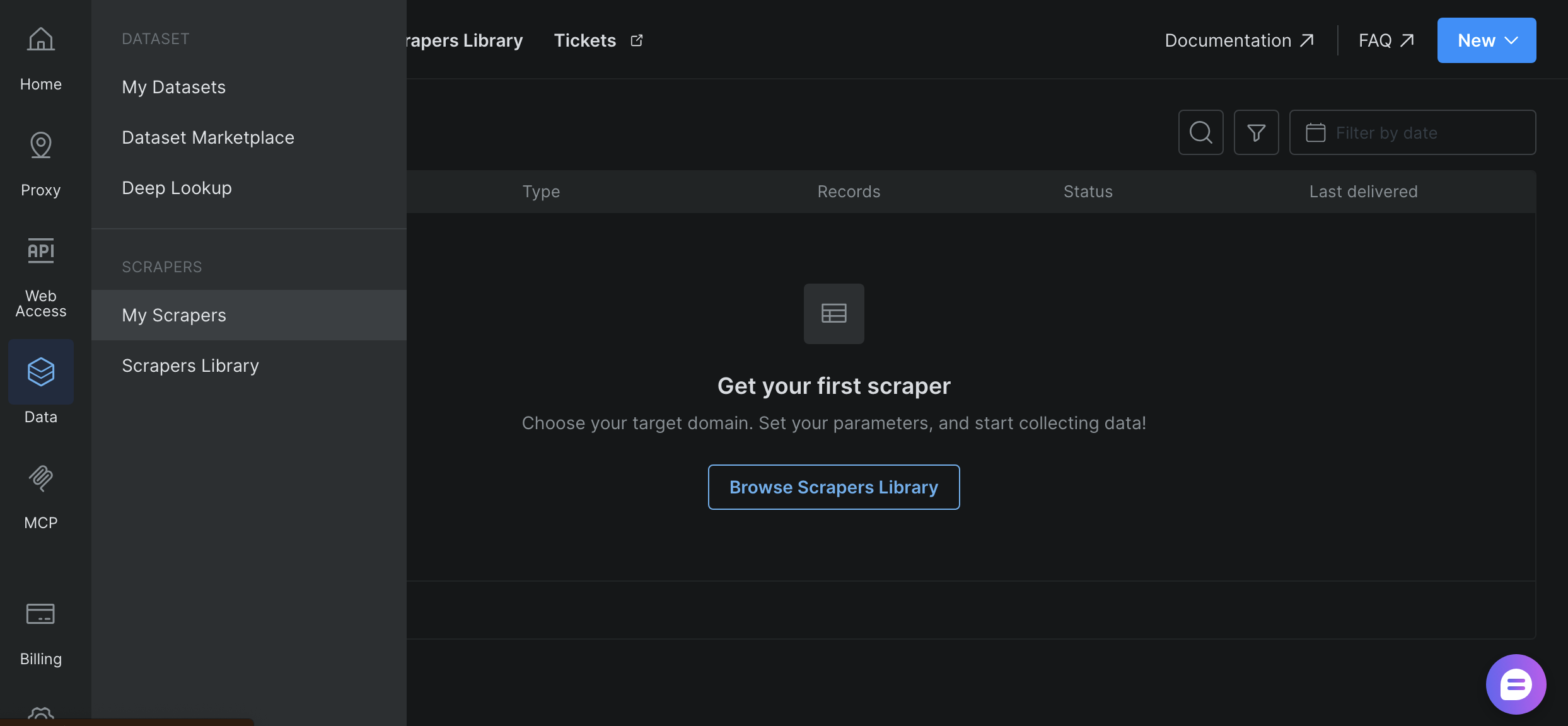Open the purple chat support bubble
The height and width of the screenshot is (726, 1568).
click(x=1516, y=684)
